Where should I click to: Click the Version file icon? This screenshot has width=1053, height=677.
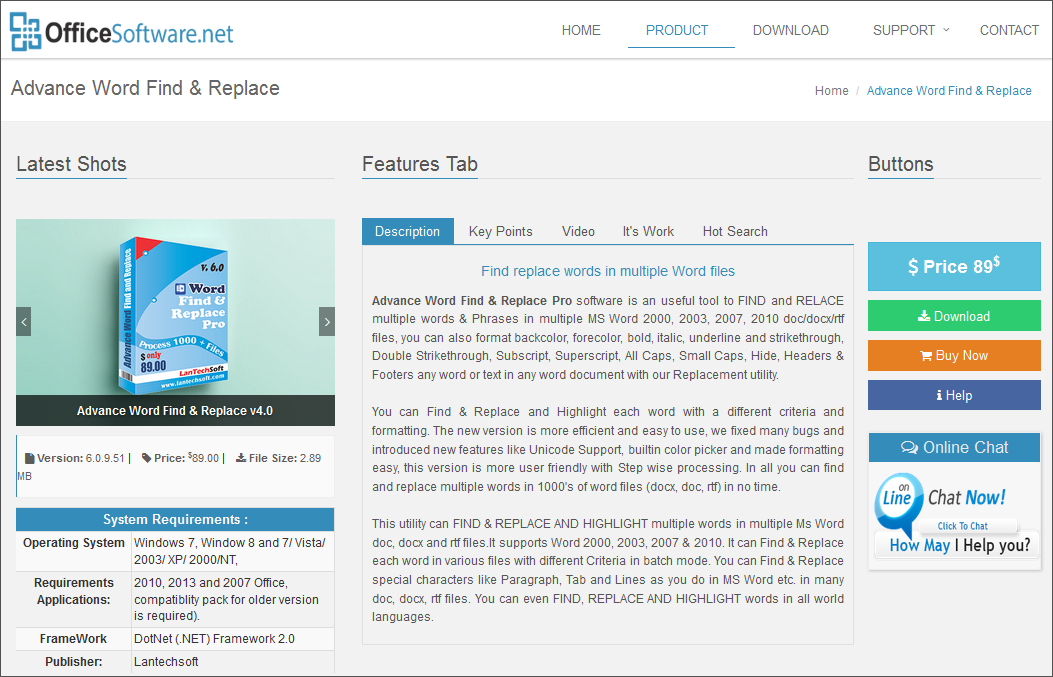30,458
